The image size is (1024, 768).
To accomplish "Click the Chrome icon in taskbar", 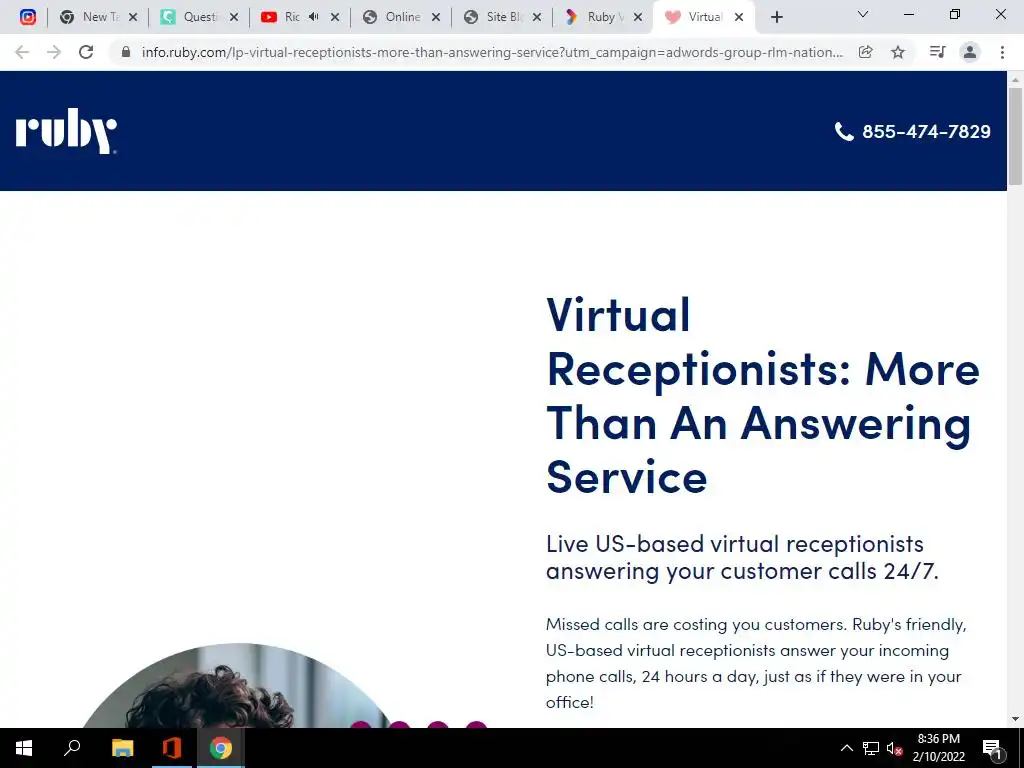I will pos(221,748).
